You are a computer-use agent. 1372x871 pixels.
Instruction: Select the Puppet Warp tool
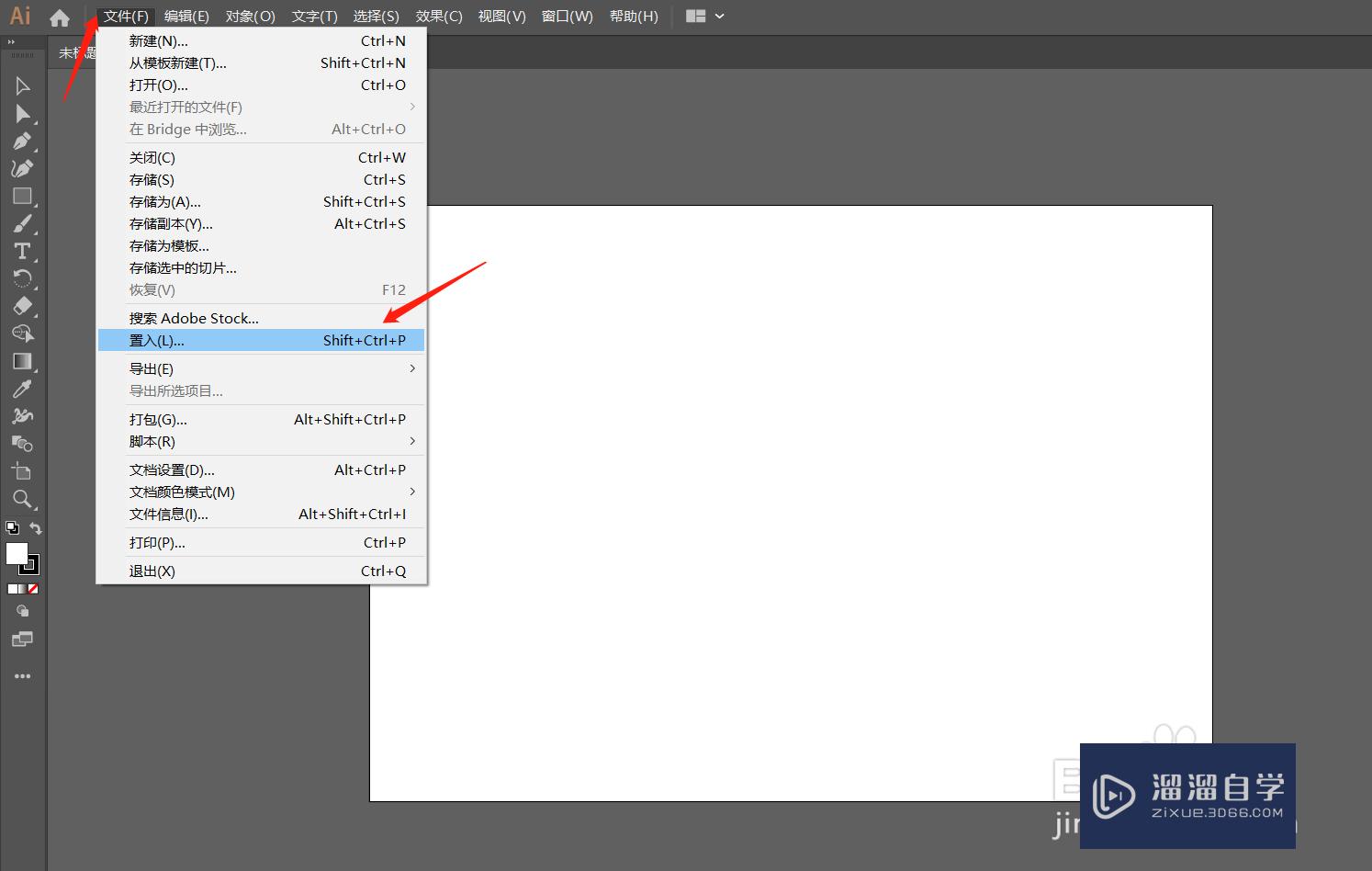click(x=23, y=417)
